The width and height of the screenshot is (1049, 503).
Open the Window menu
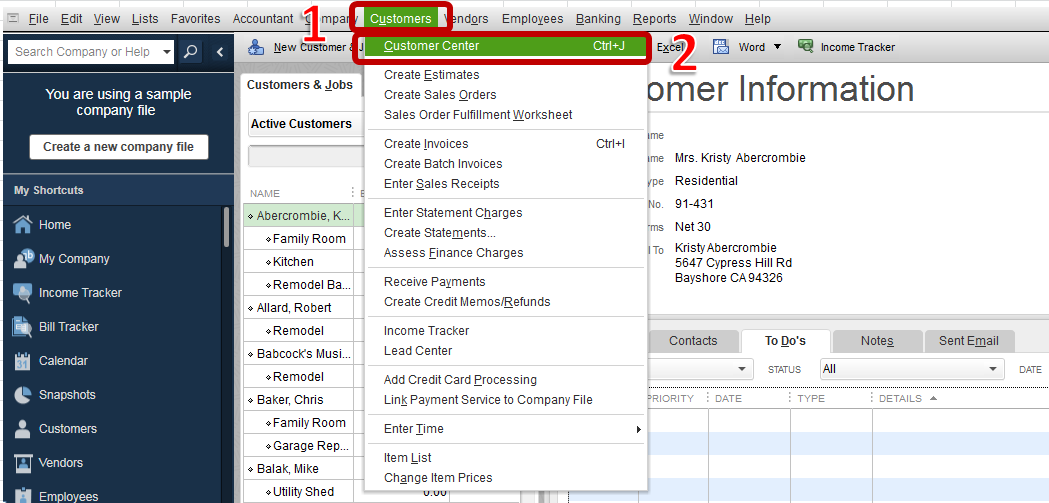(710, 19)
